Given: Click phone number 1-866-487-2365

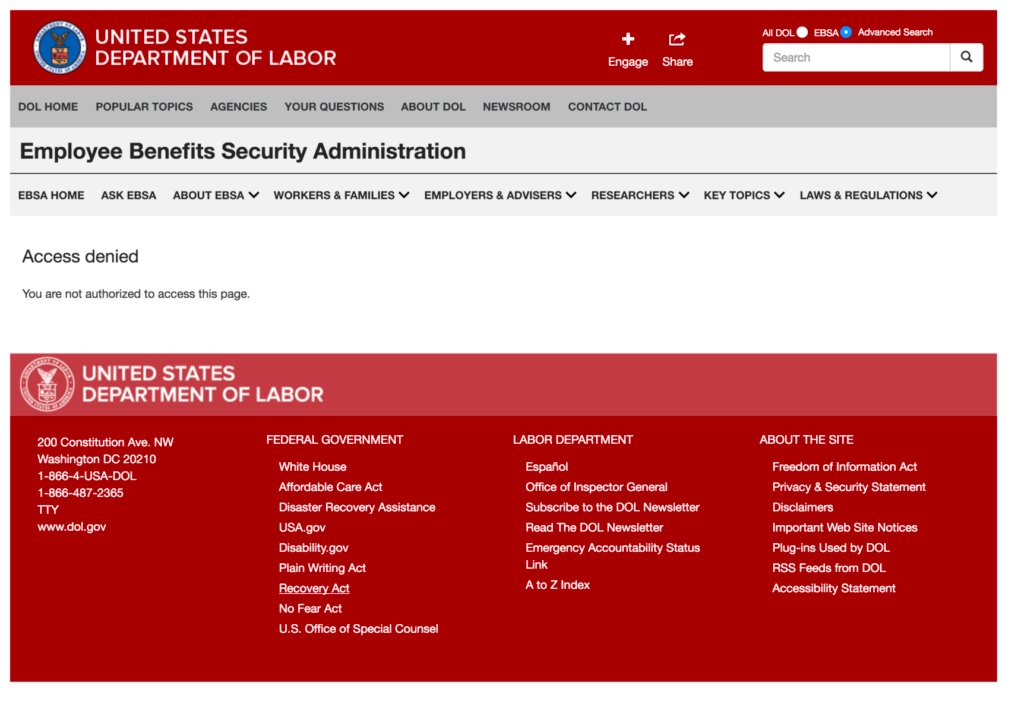Looking at the screenshot, I should point(80,493).
